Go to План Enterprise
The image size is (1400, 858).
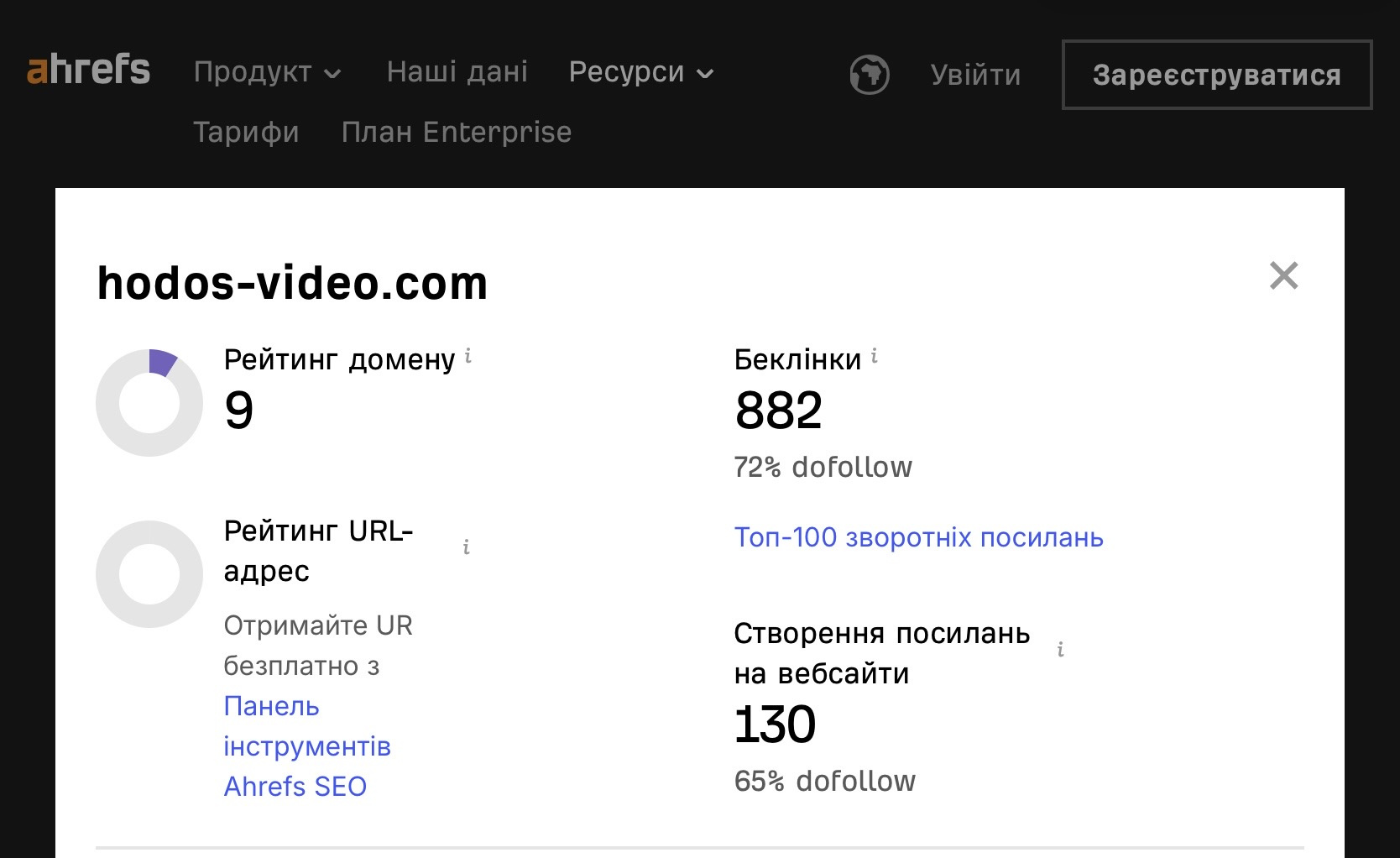point(457,133)
